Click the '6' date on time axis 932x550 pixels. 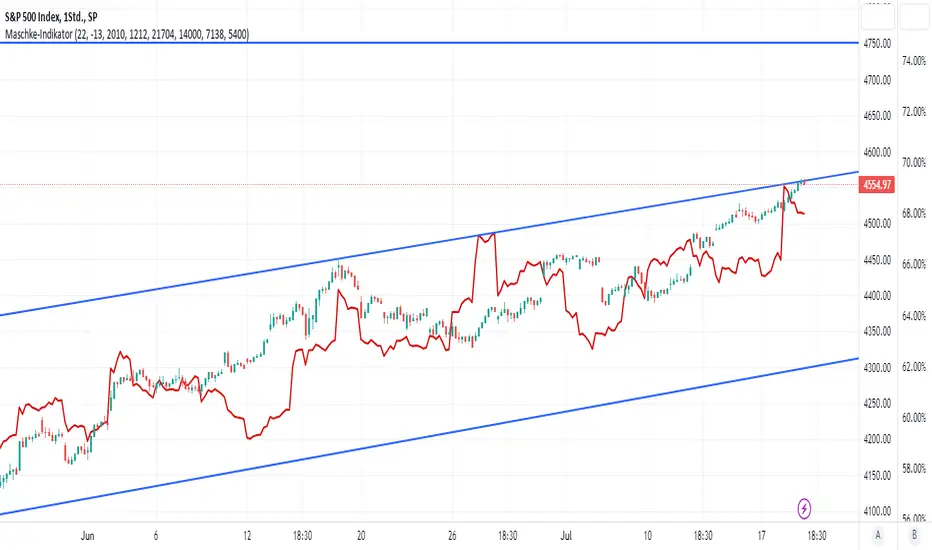point(156,536)
